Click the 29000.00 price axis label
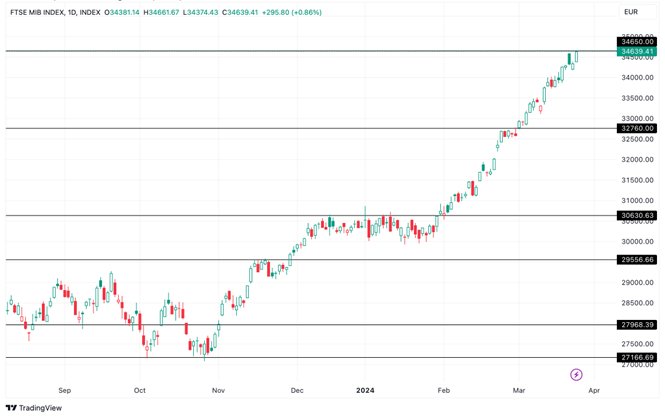 637,282
